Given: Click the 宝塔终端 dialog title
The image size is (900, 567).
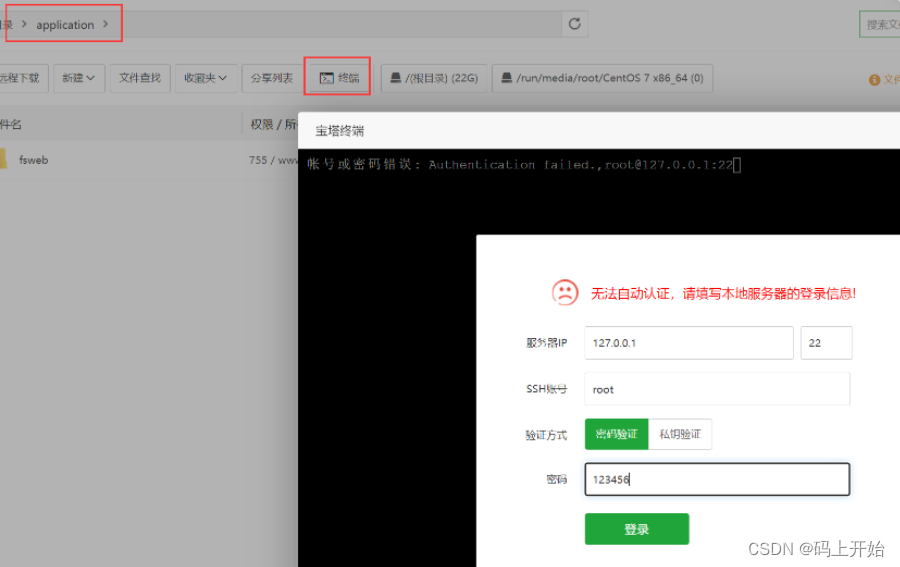Looking at the screenshot, I should tap(339, 131).
